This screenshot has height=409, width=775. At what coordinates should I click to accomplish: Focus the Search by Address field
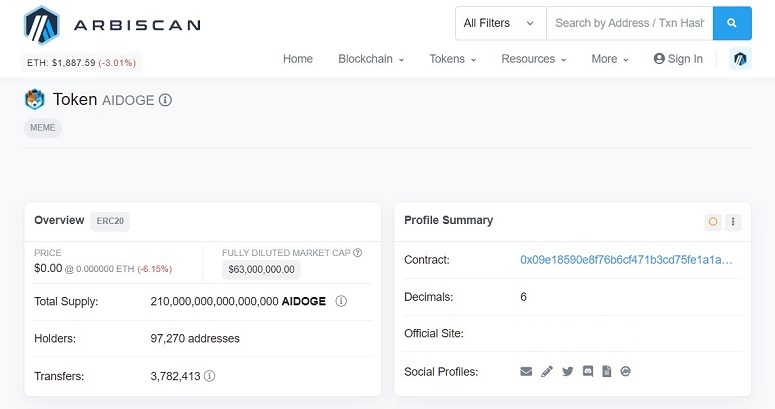point(629,23)
